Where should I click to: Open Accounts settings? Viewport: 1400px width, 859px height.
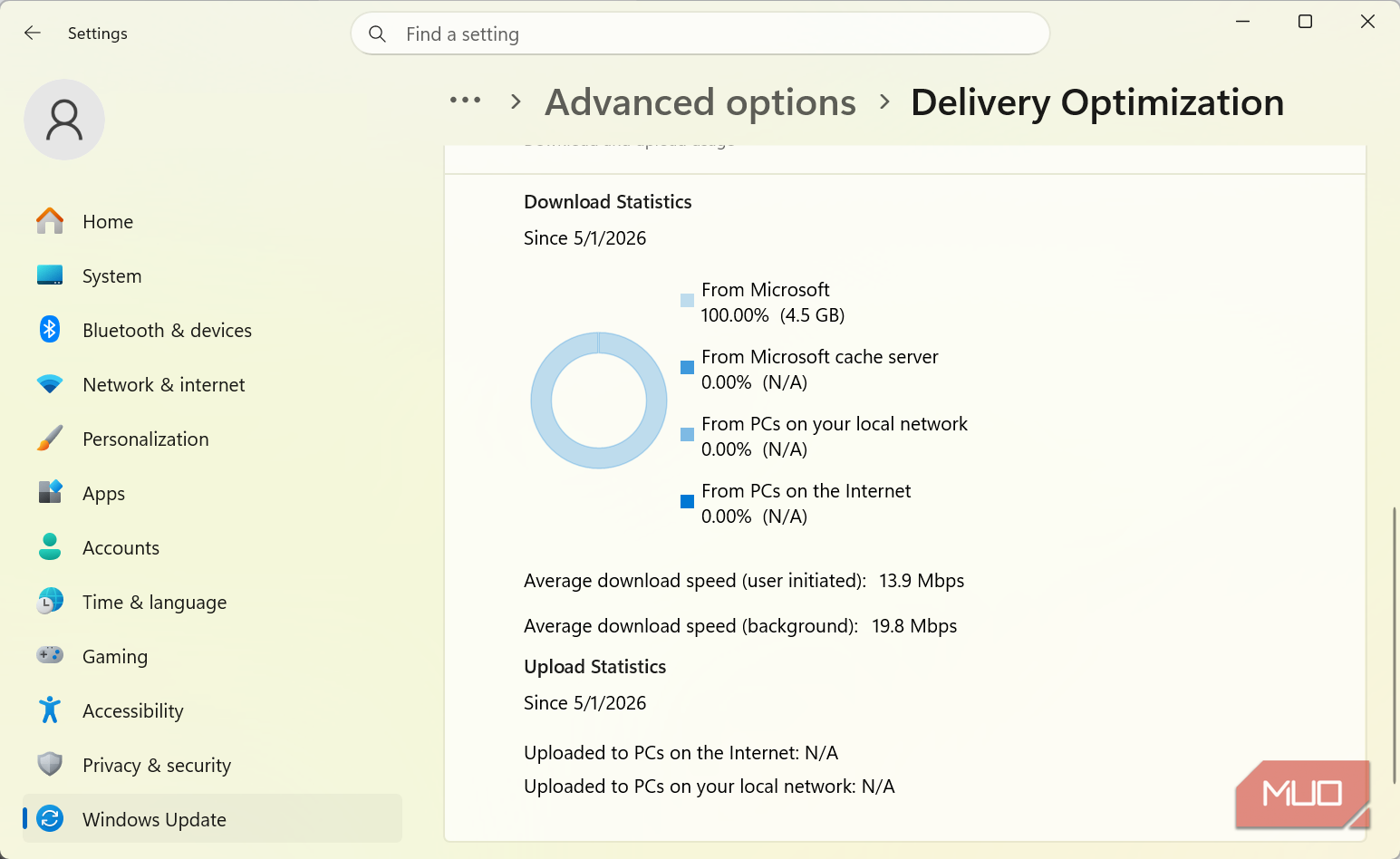point(212,547)
